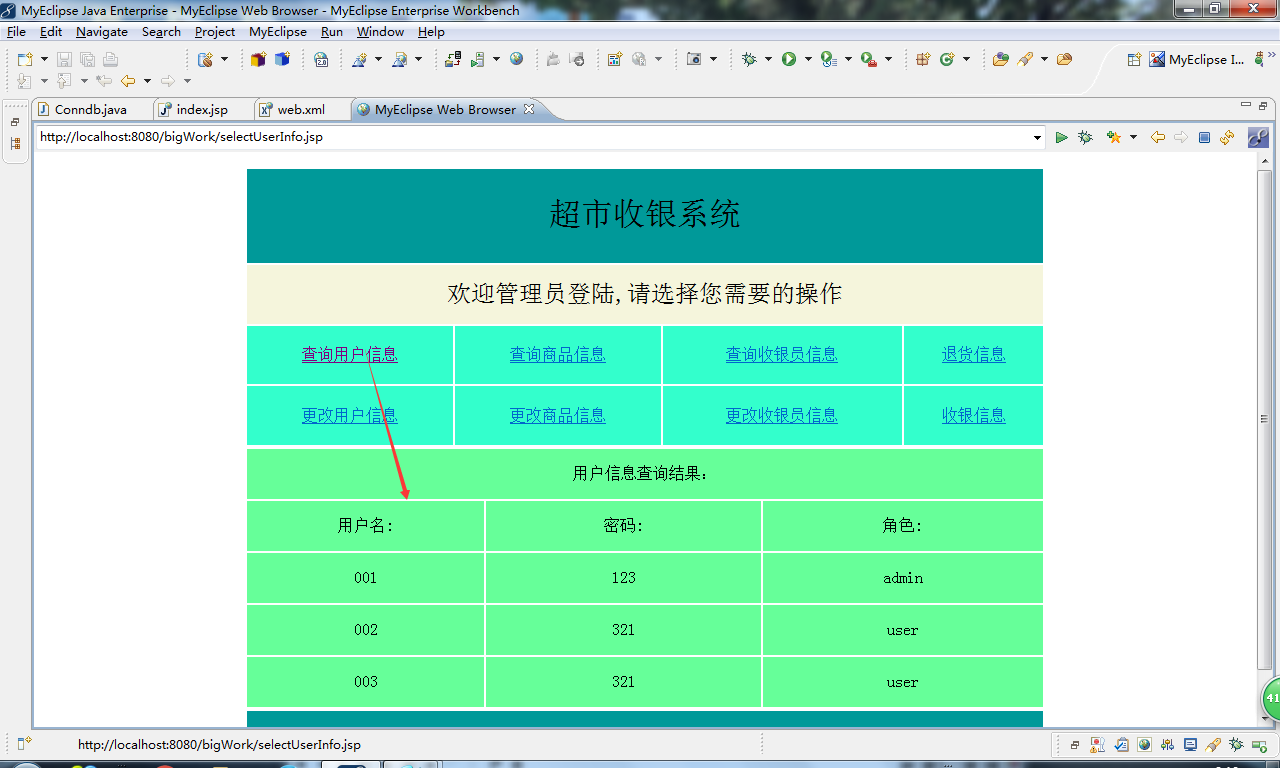Switch to the web.xml tab
Image resolution: width=1280 pixels, height=768 pixels.
301,110
